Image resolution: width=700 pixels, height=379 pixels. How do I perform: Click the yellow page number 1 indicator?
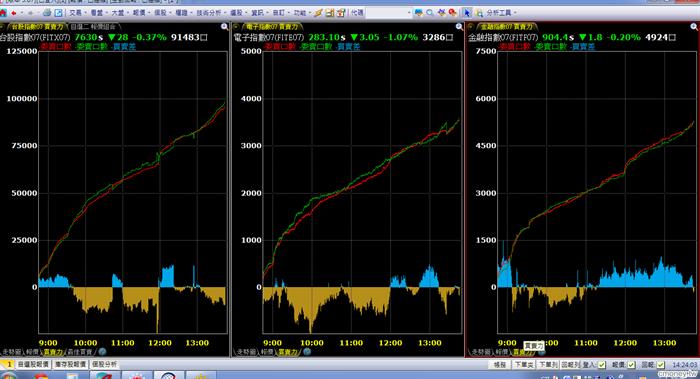click(x=8, y=365)
